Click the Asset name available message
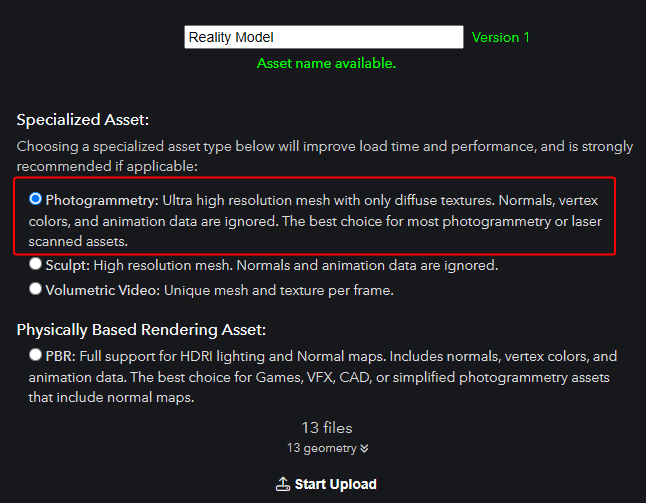Image resolution: width=646 pixels, height=503 pixels. tap(326, 63)
